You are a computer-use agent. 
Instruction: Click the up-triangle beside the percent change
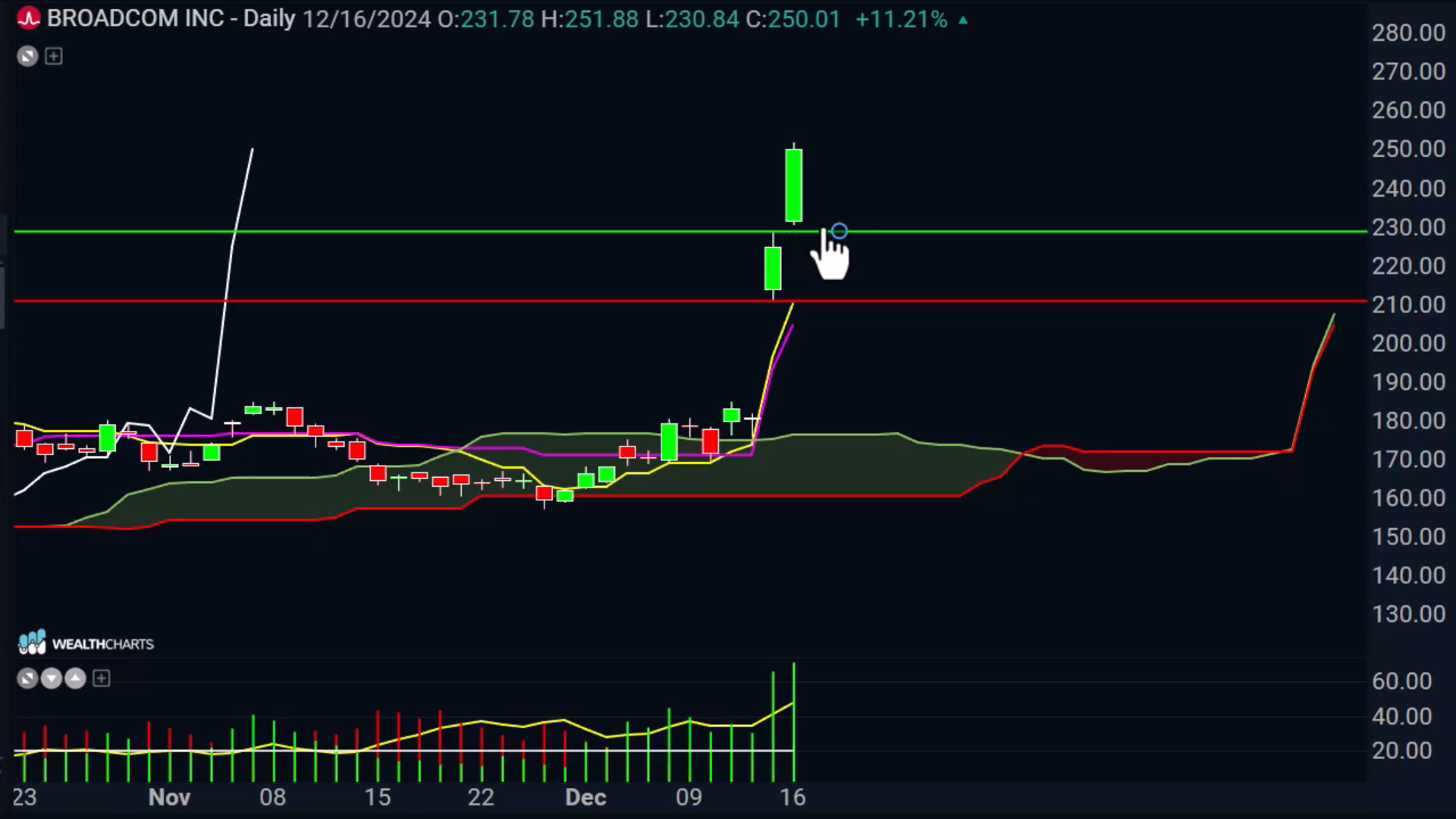tap(963, 20)
